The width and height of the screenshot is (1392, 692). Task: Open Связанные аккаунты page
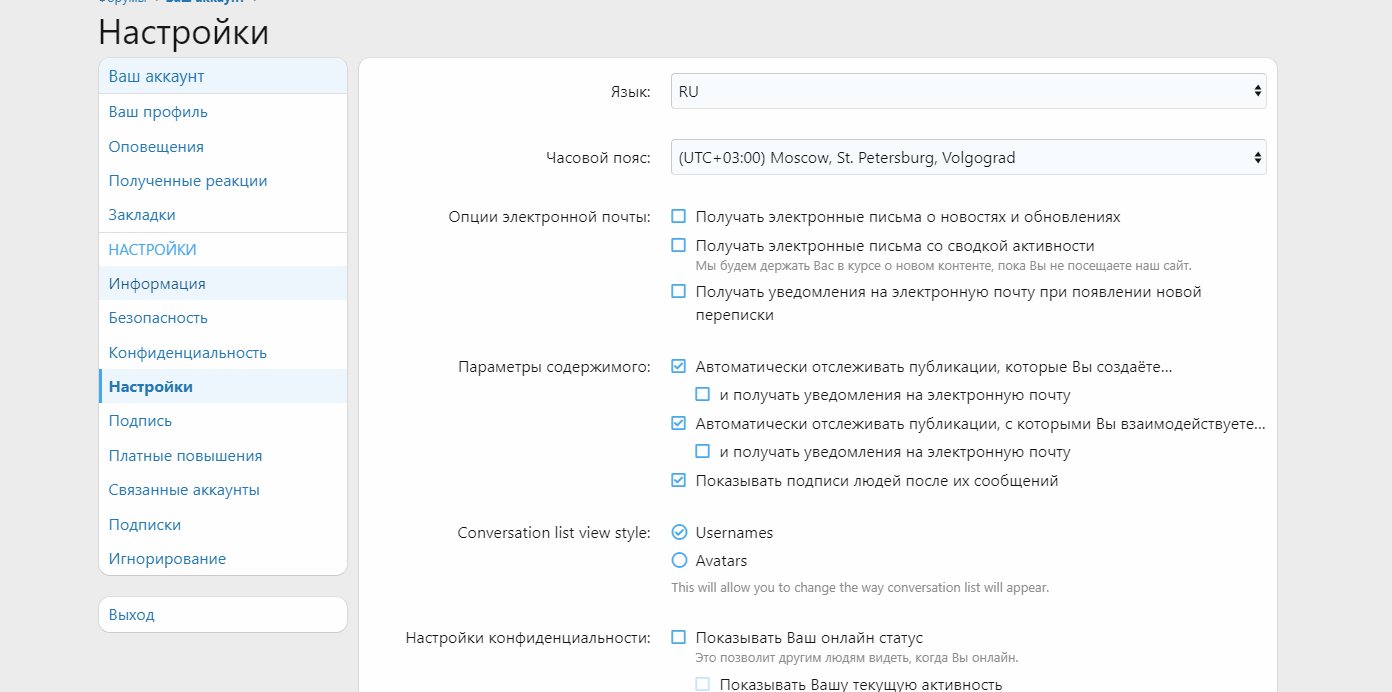click(184, 490)
